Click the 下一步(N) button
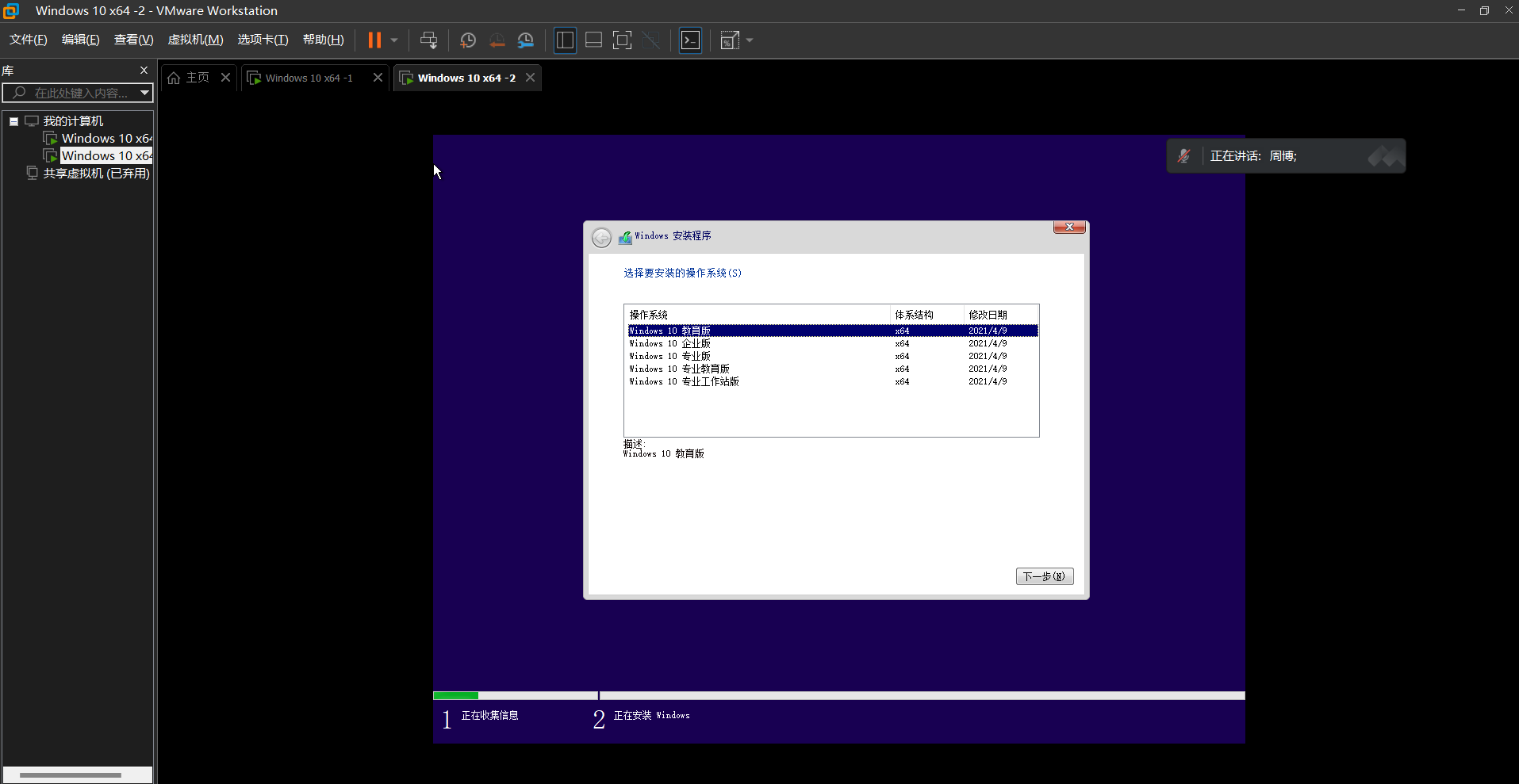 click(x=1045, y=576)
